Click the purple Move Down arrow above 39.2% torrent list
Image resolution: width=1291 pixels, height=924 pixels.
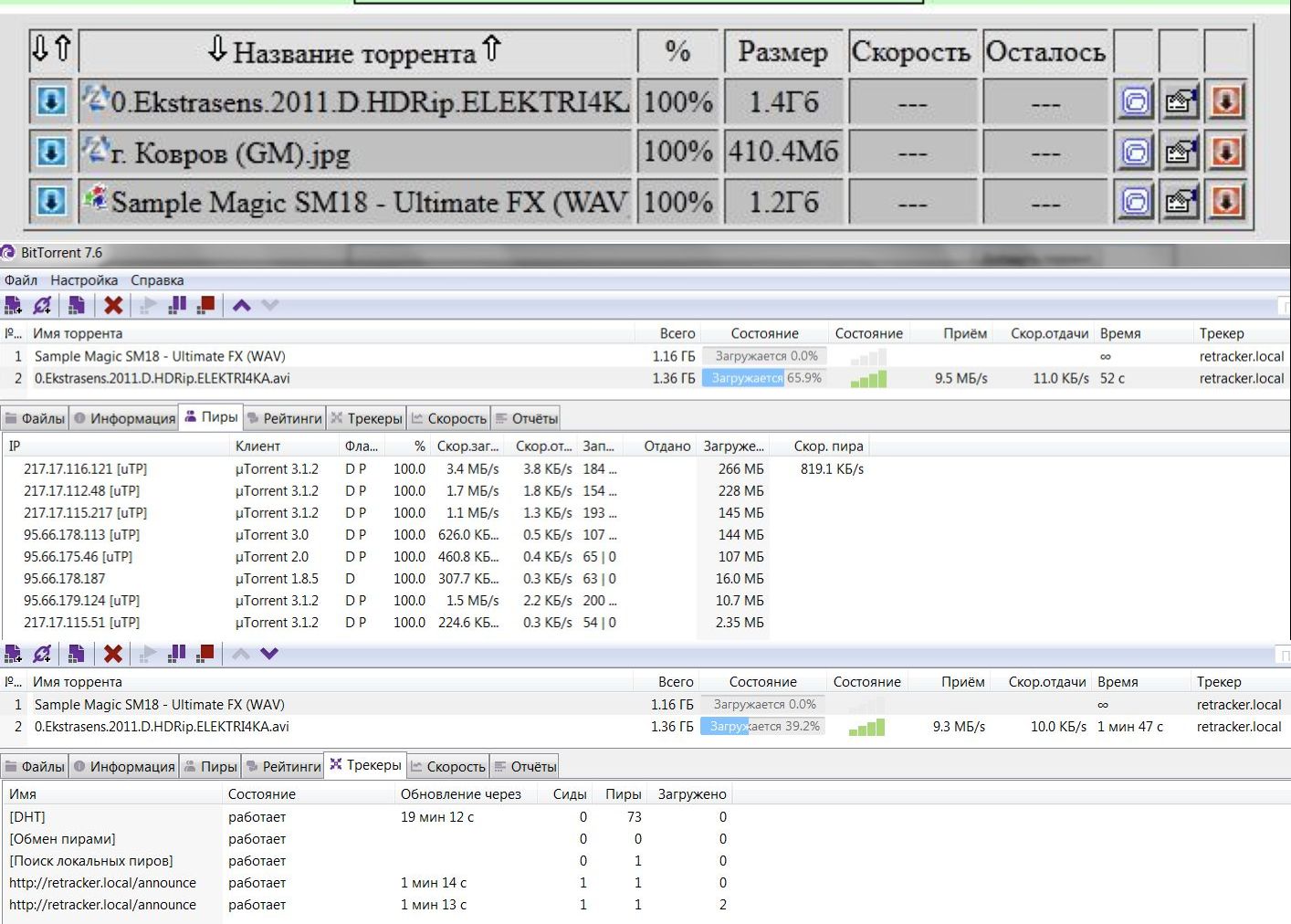pyautogui.click(x=269, y=653)
